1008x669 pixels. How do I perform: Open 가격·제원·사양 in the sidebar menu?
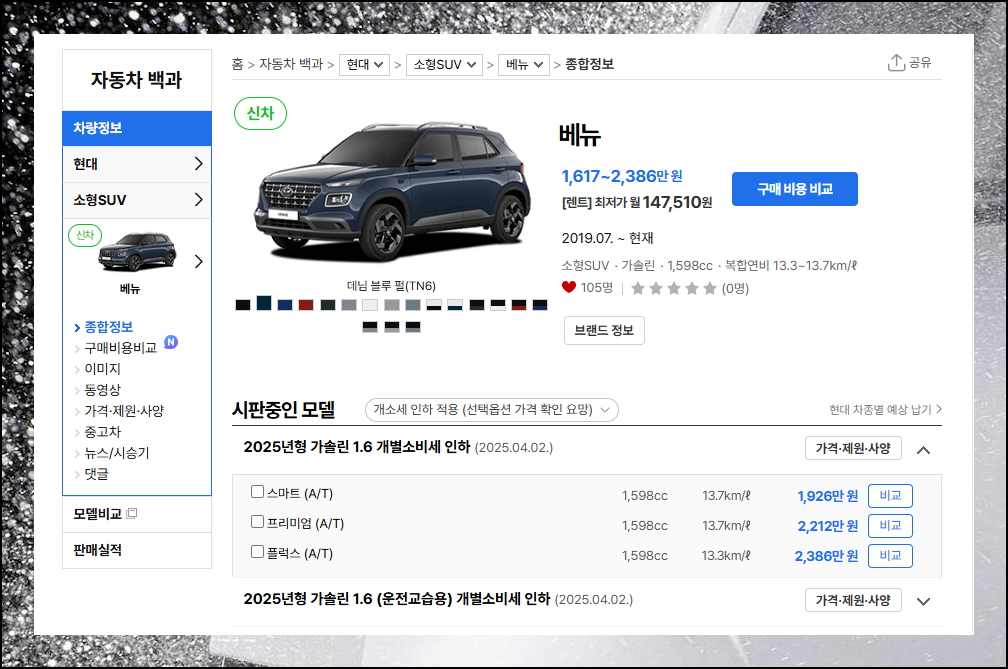click(x=124, y=411)
